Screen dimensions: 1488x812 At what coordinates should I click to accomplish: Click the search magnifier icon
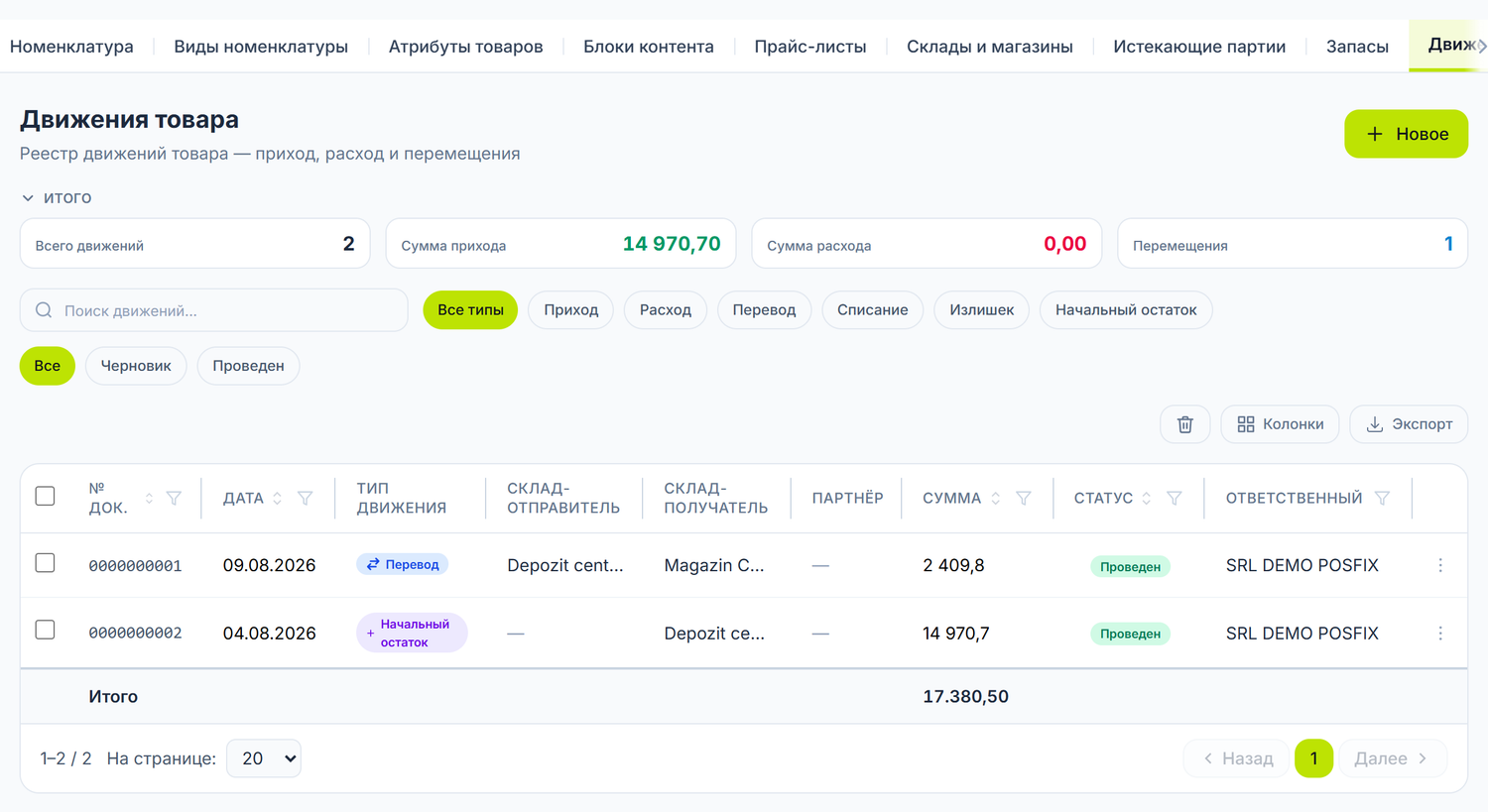pyautogui.click(x=44, y=310)
